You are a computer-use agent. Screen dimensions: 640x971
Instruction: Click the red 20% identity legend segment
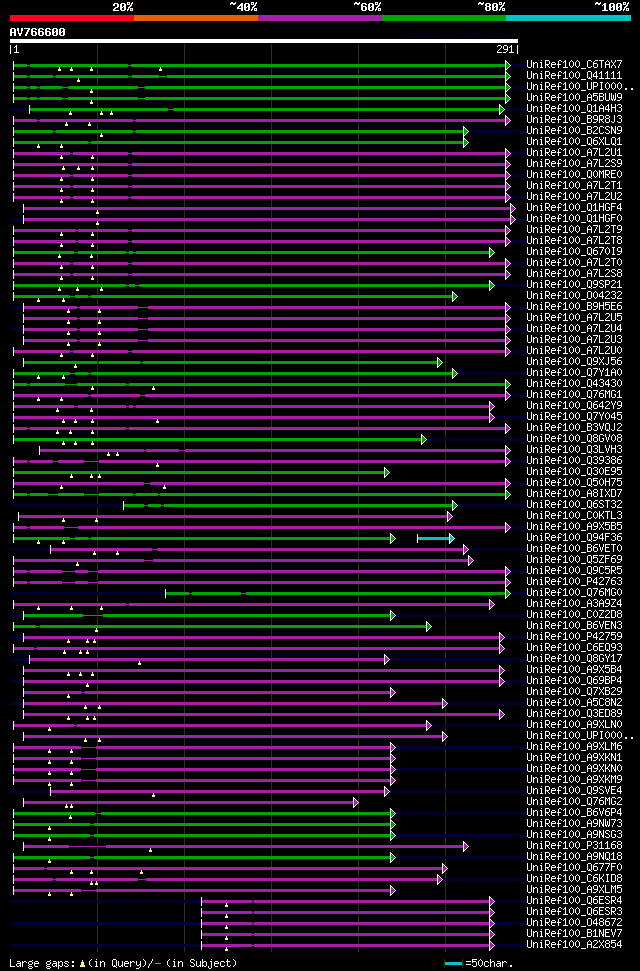72,18
